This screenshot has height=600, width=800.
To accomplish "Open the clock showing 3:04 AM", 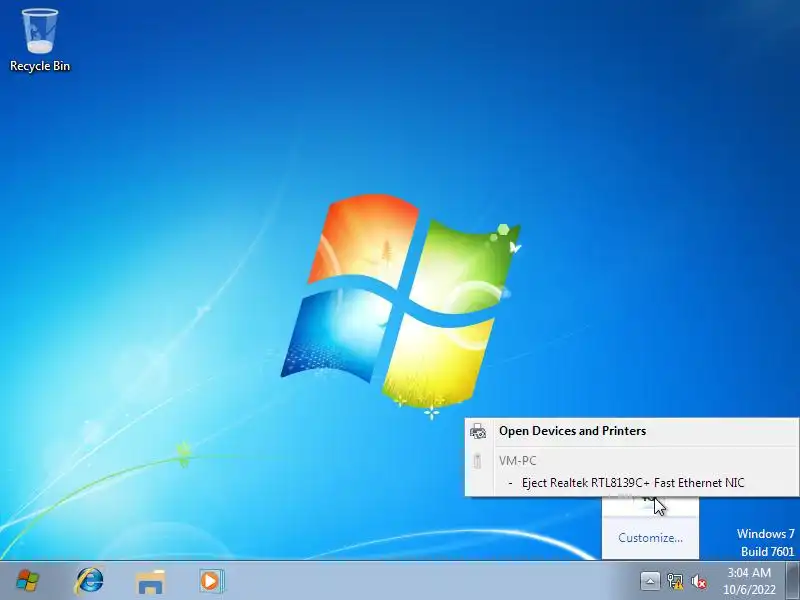I will 749,581.
